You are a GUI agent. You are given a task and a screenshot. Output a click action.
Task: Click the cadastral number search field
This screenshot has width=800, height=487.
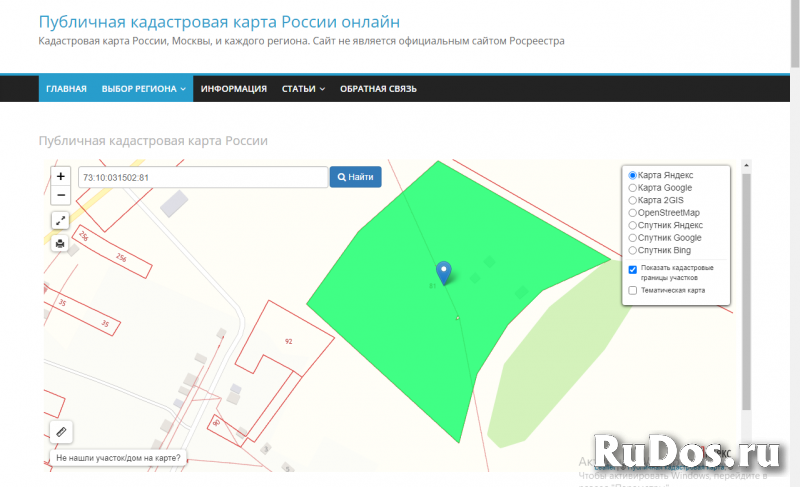click(x=203, y=177)
